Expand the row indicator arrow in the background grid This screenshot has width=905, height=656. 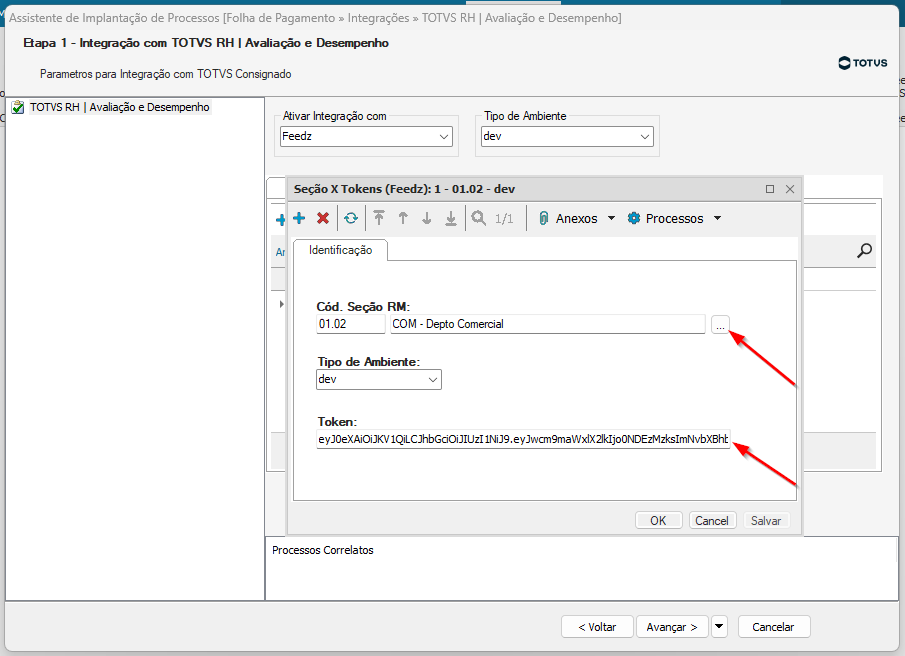click(281, 304)
